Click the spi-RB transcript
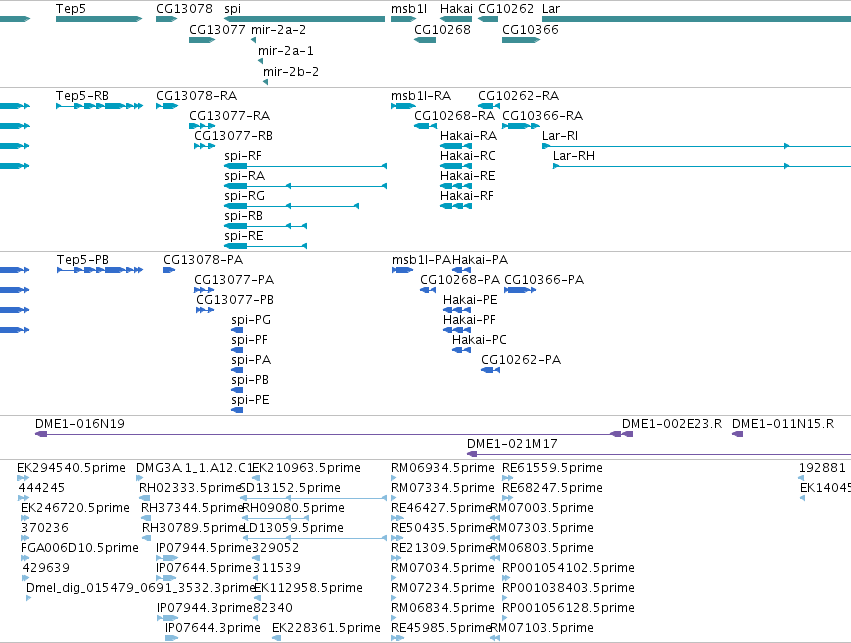851x643 pixels. click(265, 226)
